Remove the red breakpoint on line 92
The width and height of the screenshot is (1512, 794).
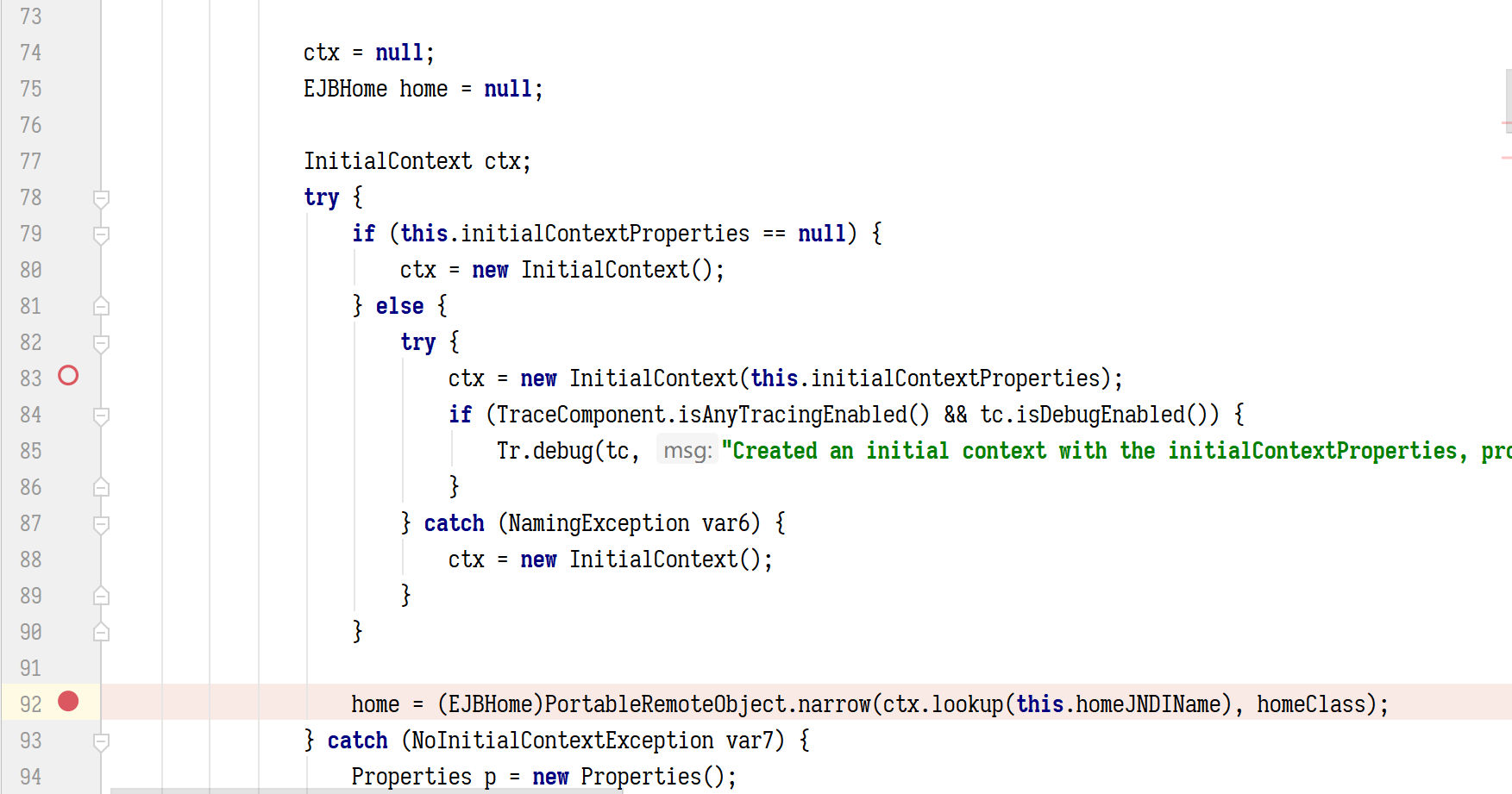[x=68, y=702]
